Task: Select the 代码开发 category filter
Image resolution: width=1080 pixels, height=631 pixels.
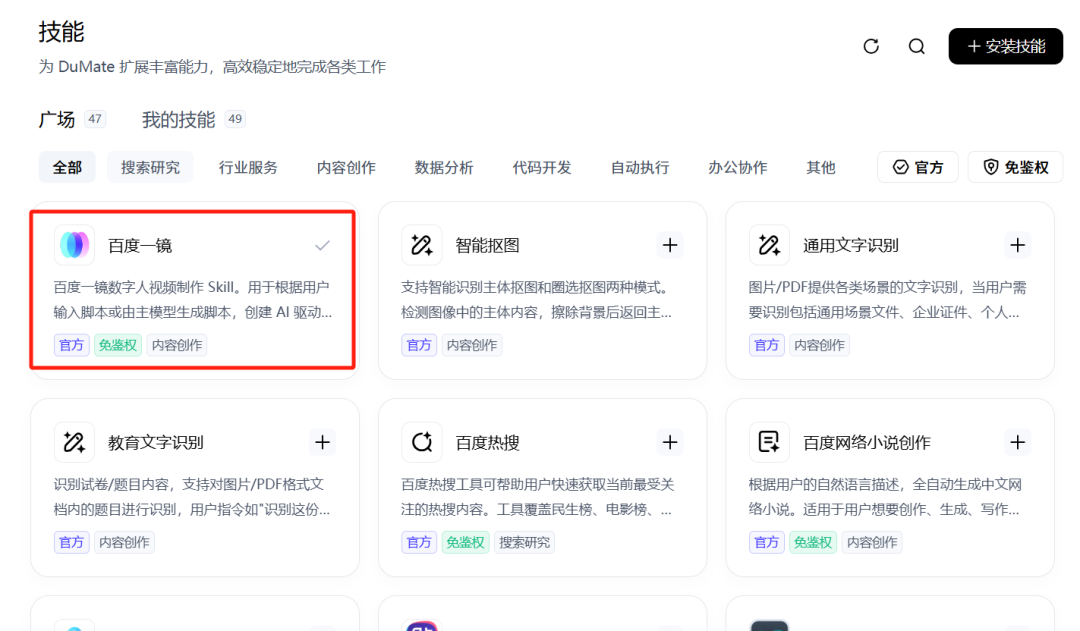Action: click(x=541, y=167)
